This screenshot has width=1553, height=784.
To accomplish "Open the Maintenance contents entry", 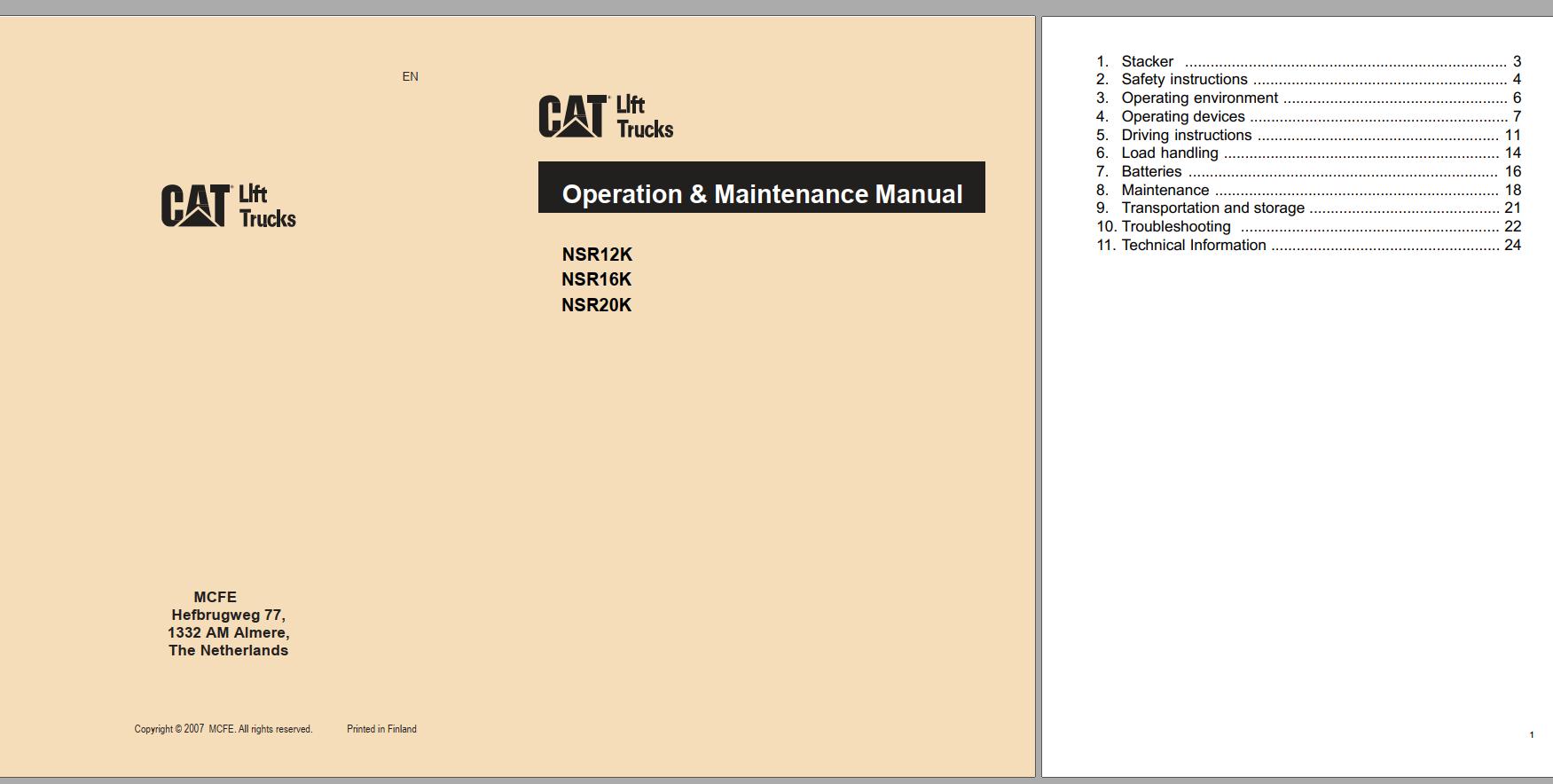I will (x=1308, y=190).
